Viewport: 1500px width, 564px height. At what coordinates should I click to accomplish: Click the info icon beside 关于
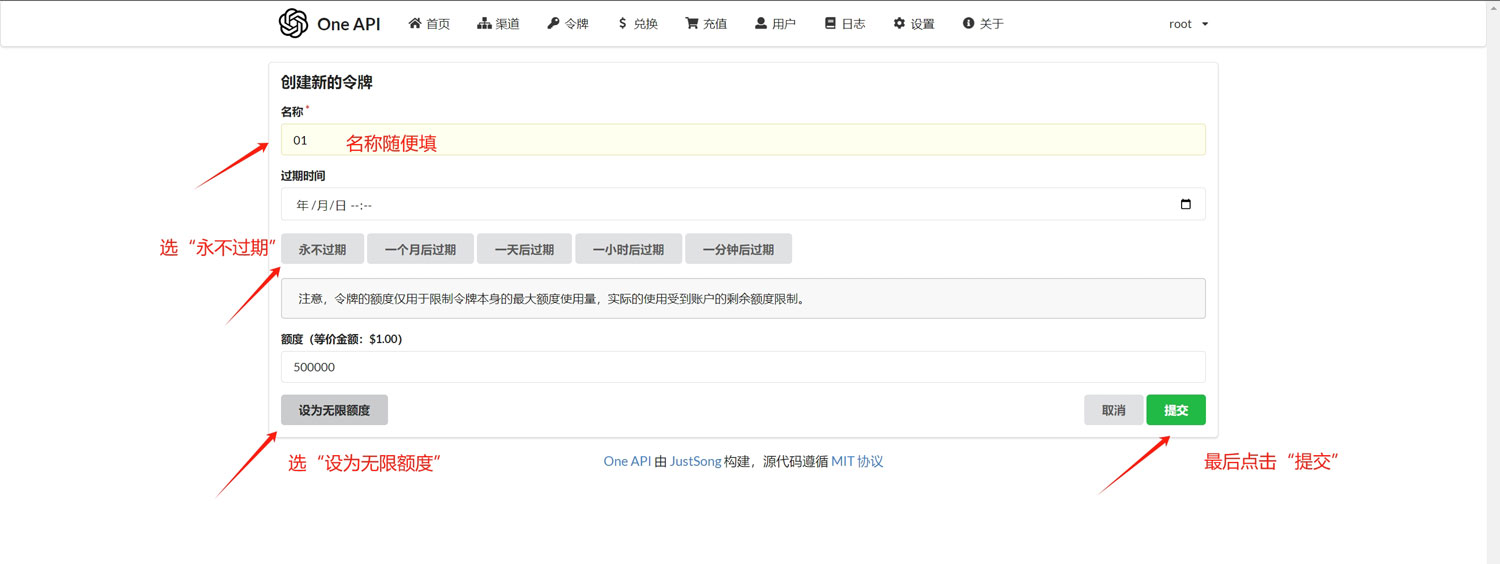click(x=968, y=23)
